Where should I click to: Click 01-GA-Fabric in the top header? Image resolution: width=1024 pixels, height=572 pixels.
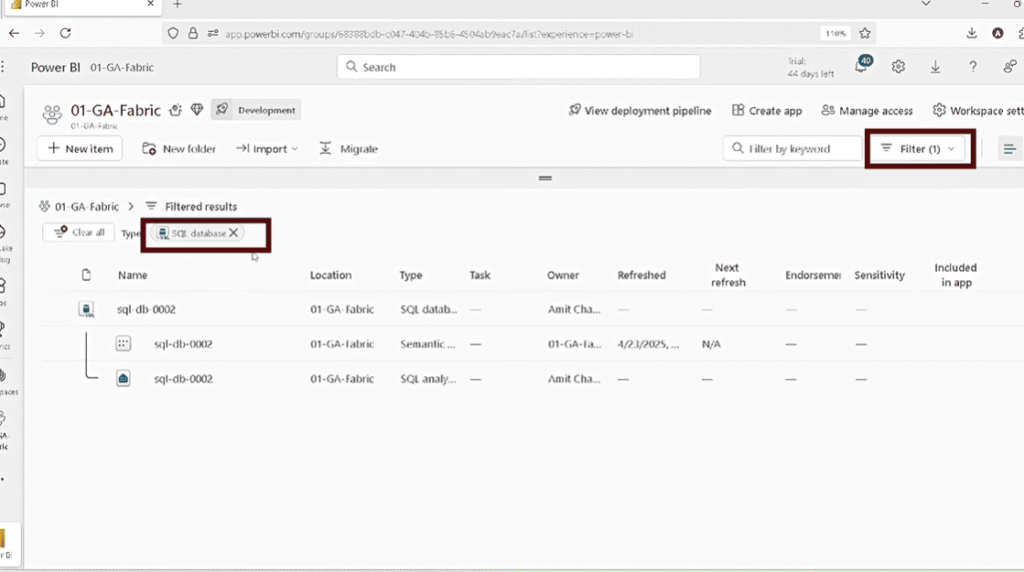pyautogui.click(x=122, y=67)
